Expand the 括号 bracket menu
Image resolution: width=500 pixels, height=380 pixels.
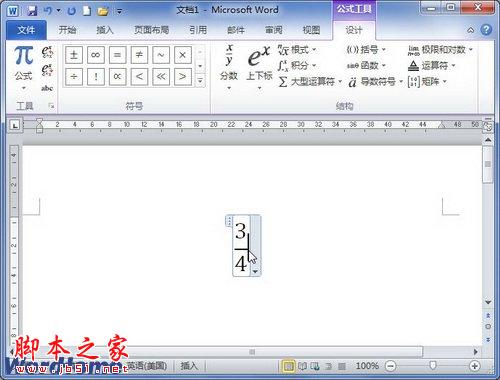click(x=366, y=50)
